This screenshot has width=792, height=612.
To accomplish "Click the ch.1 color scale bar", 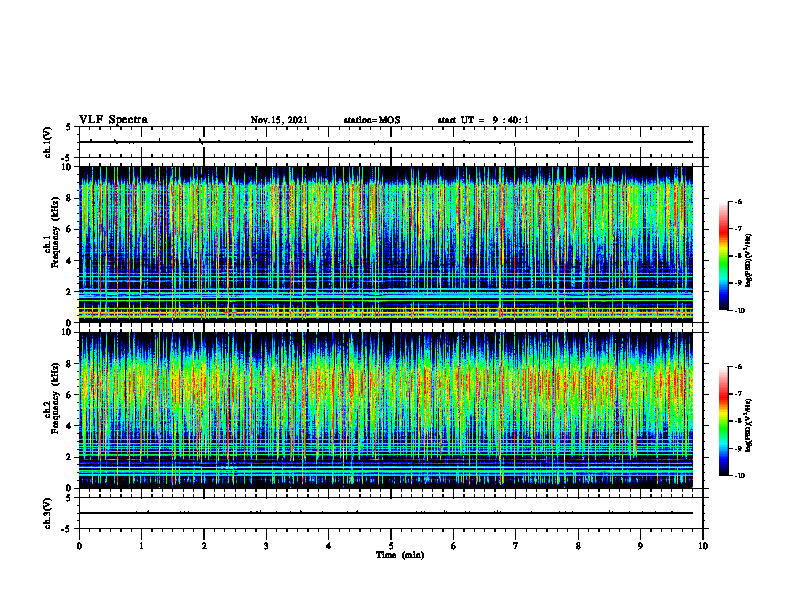I will pyautogui.click(x=723, y=256).
